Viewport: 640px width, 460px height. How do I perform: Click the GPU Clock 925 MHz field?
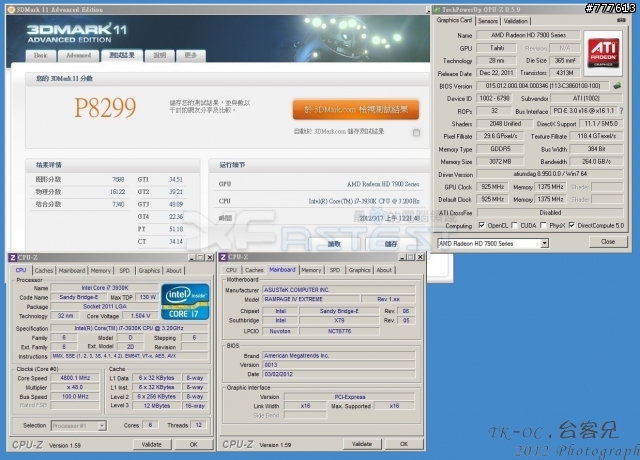click(x=493, y=187)
